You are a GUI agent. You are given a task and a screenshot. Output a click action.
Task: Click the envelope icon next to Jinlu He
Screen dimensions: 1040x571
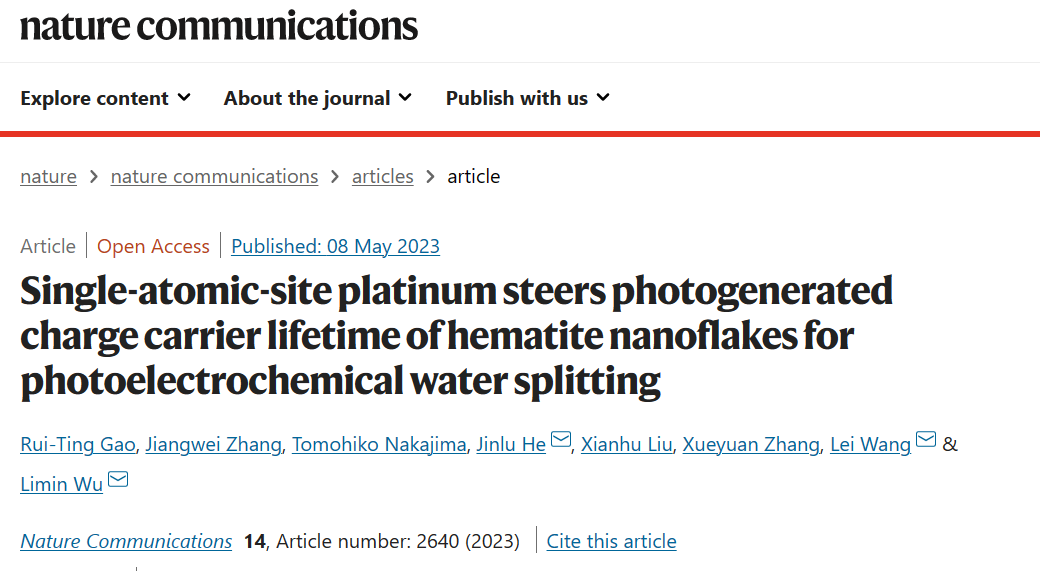pyautogui.click(x=561, y=439)
